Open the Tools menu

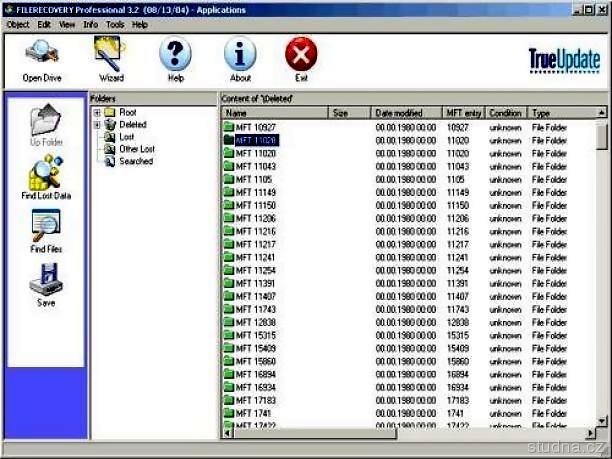coord(115,24)
